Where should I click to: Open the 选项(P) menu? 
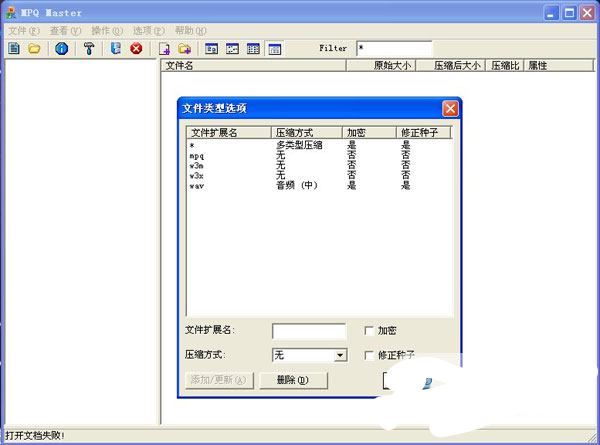coord(149,31)
